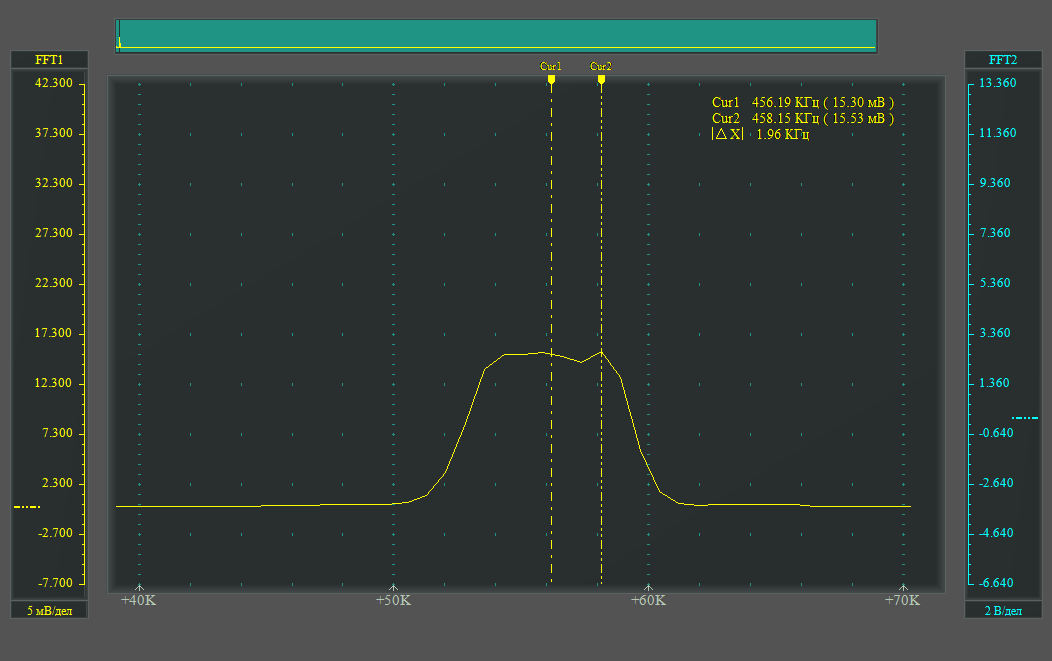The height and width of the screenshot is (661, 1052).
Task: Click the spike in the overview bar
Action: pyautogui.click(x=119, y=42)
